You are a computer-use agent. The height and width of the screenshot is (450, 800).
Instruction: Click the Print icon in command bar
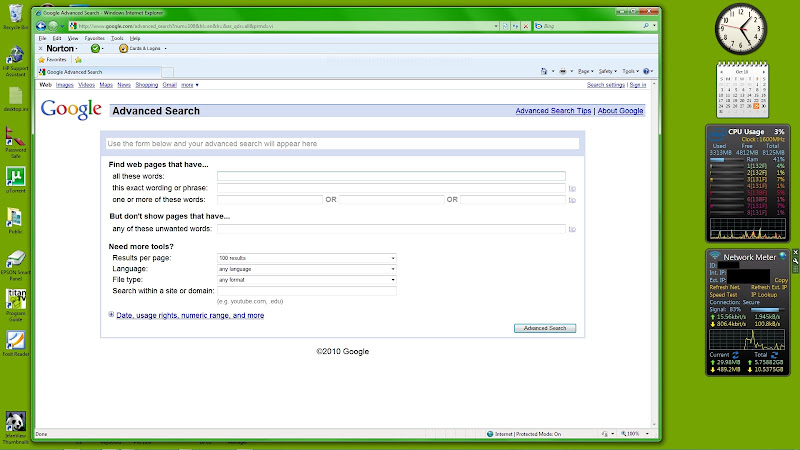tap(562, 71)
